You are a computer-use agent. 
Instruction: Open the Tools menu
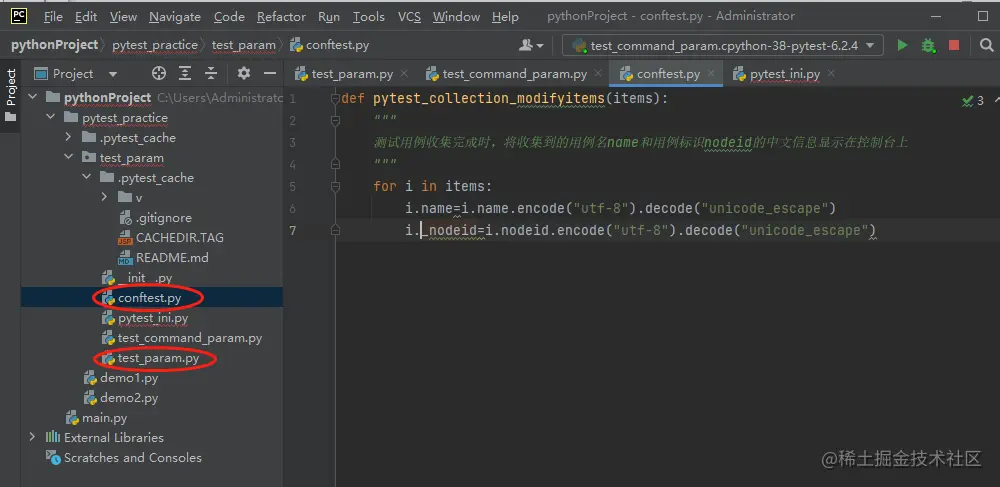[369, 17]
